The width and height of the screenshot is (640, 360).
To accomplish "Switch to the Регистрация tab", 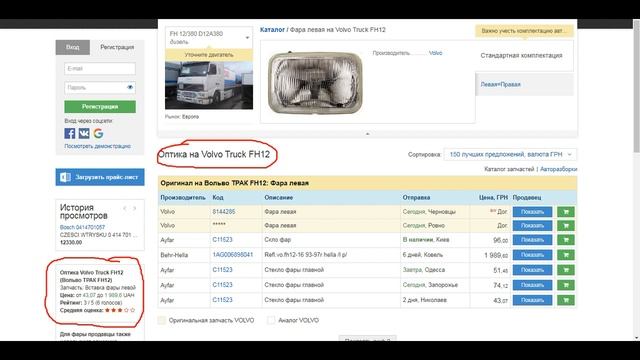I will (117, 47).
